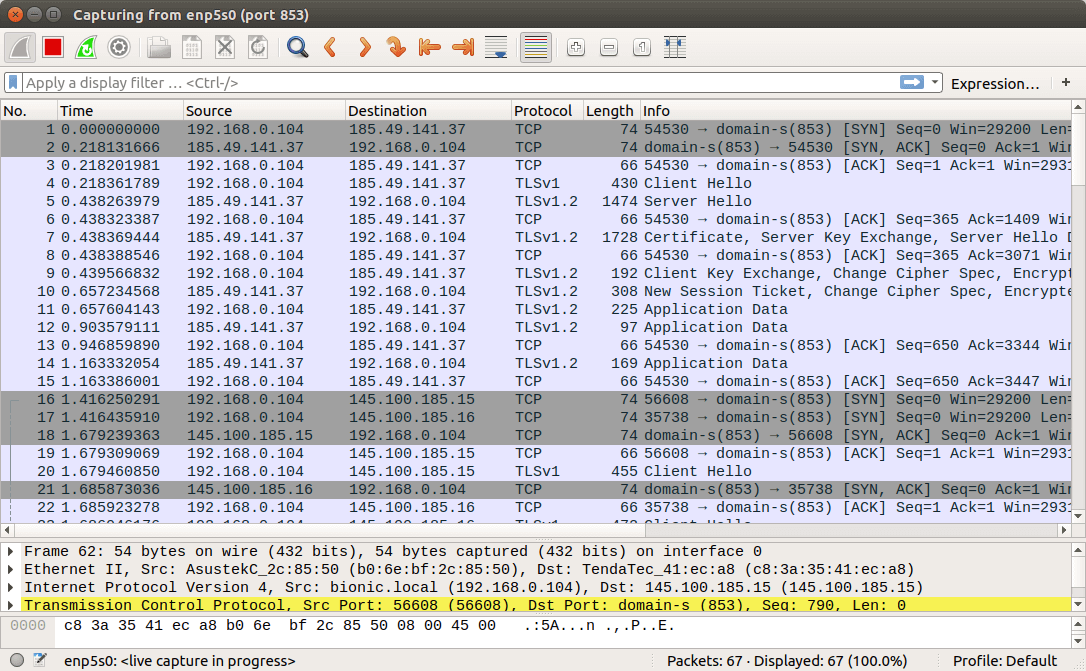Add a filter button with plus

[1066, 83]
